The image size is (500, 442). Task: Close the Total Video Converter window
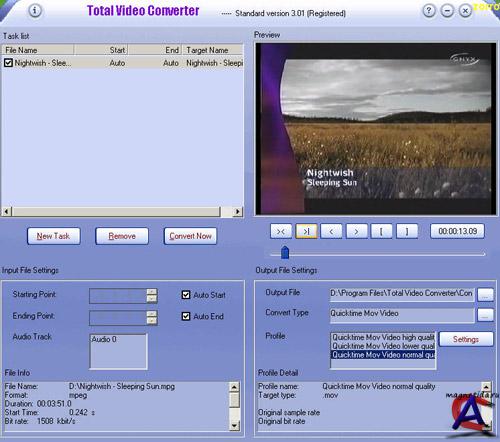click(x=465, y=11)
